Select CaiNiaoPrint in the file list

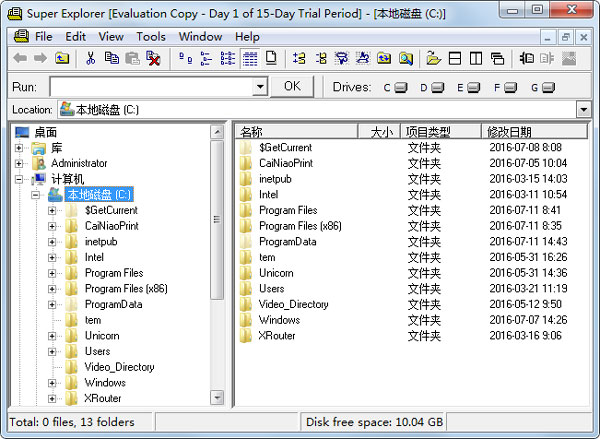pyautogui.click(x=286, y=163)
